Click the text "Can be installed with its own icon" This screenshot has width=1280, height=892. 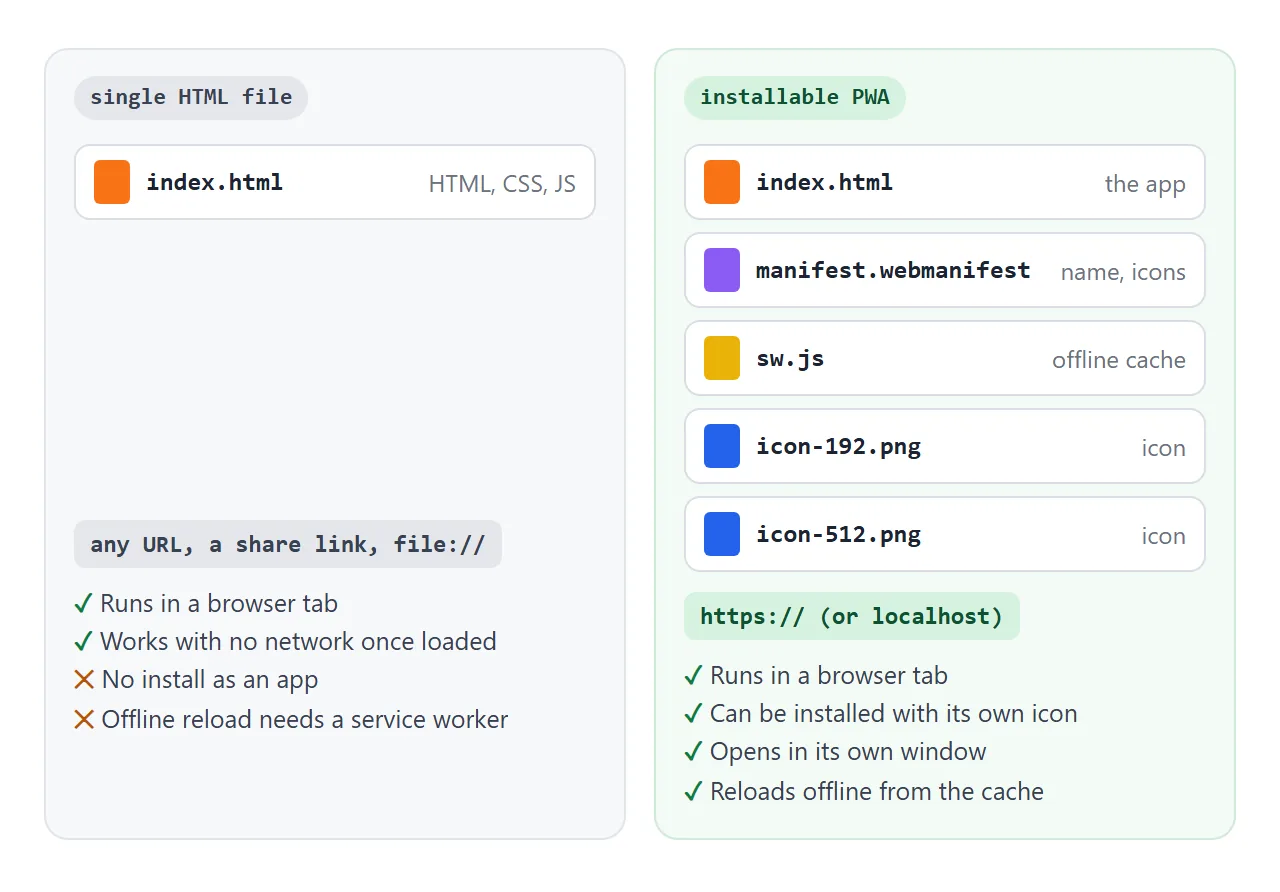(x=894, y=714)
